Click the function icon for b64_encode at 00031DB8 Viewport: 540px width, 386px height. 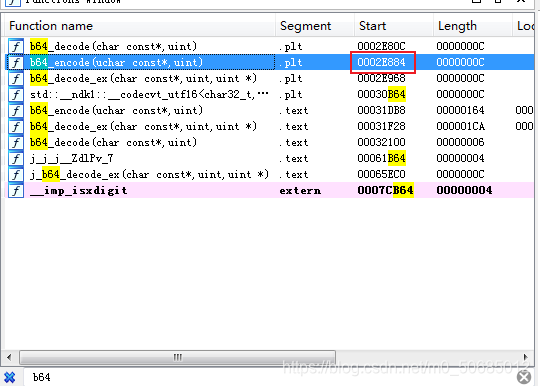coord(16,111)
